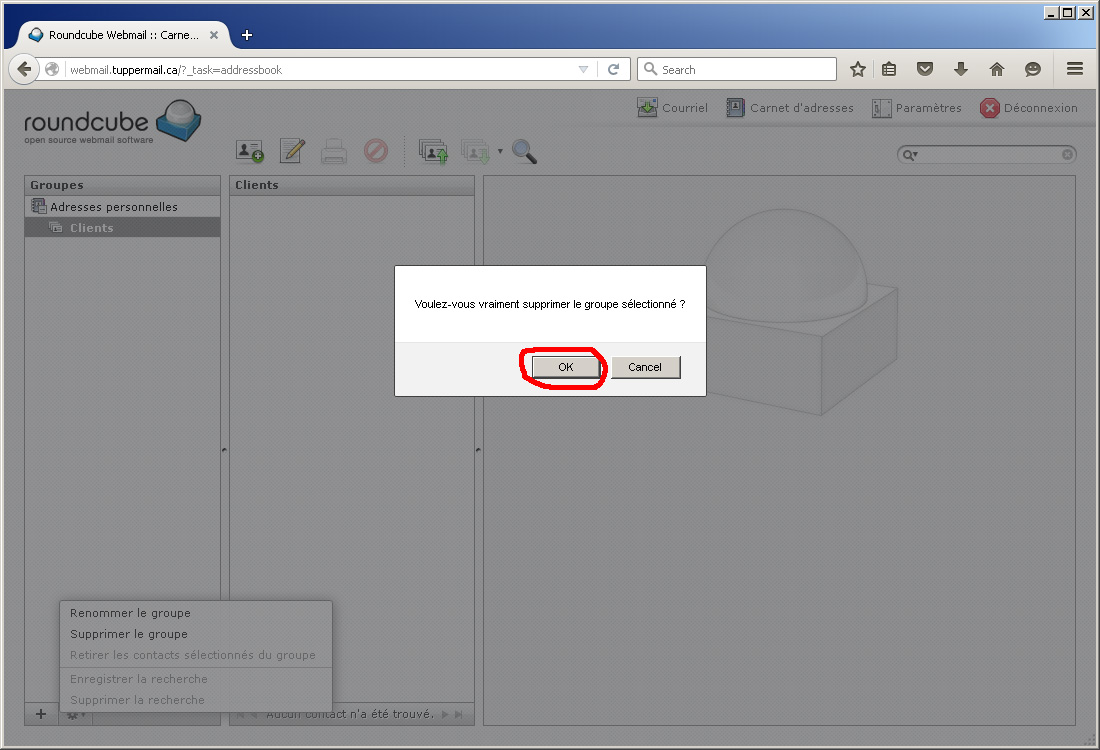Bookmark this page with star icon
The image size is (1100, 750).
[857, 70]
